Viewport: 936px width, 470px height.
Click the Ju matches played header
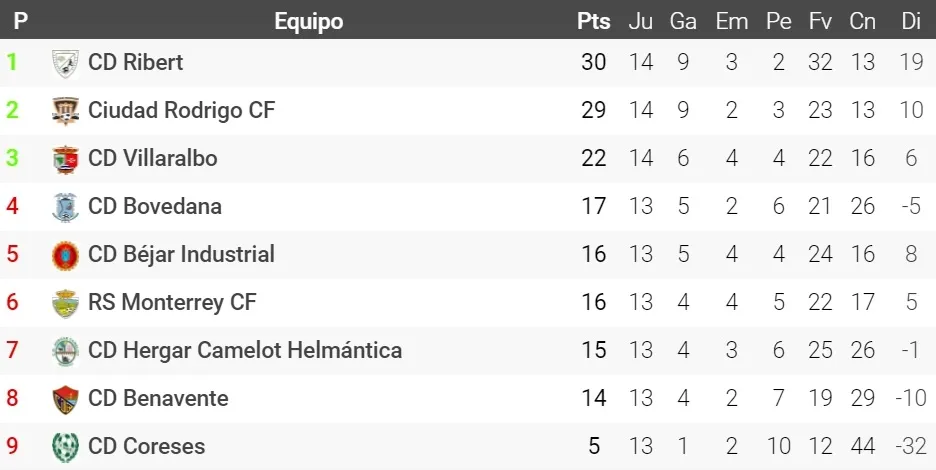click(x=640, y=21)
